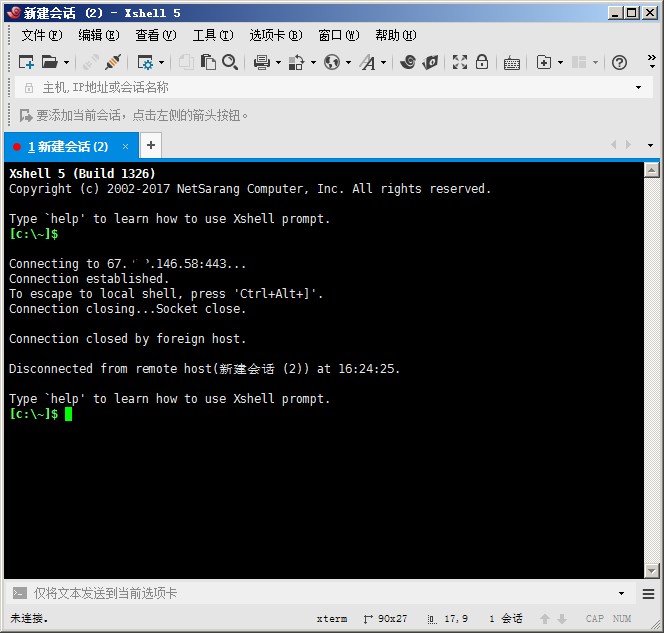Viewport: 664px width, 633px height.
Task: Open the 选项卡(B) menu
Action: (x=276, y=35)
